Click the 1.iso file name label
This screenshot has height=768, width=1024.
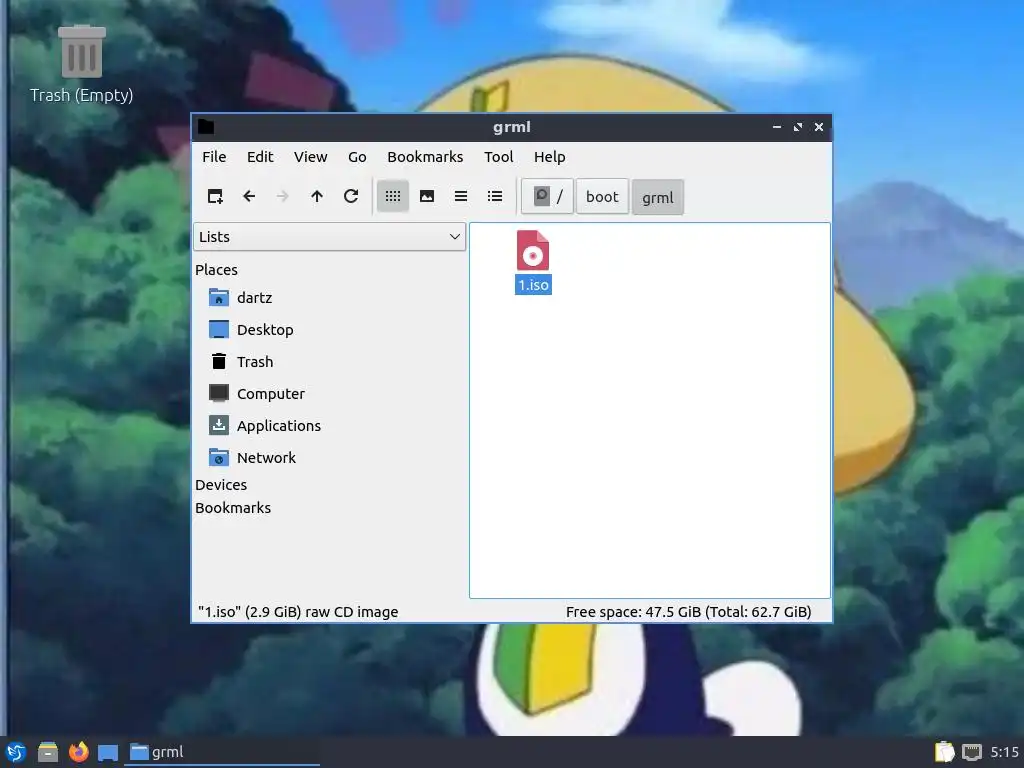534,285
